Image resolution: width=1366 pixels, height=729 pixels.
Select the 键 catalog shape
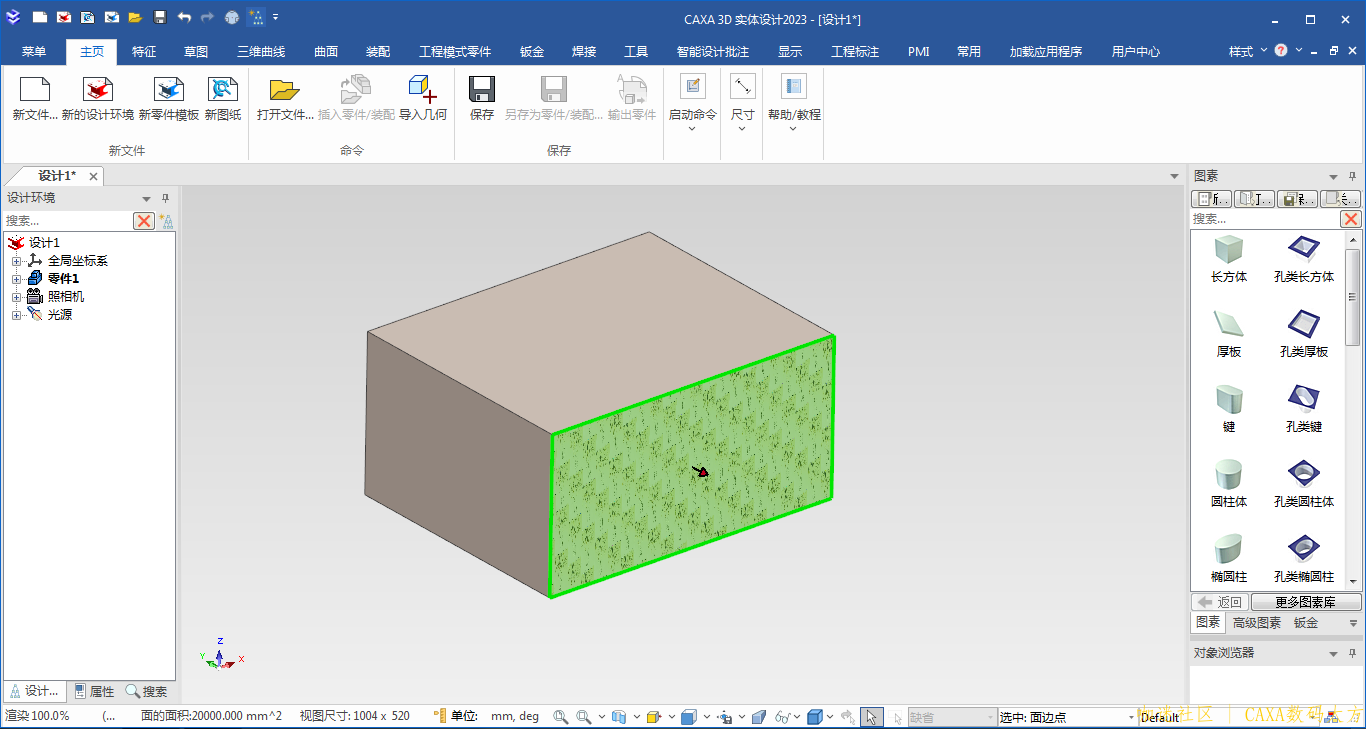tap(1229, 408)
